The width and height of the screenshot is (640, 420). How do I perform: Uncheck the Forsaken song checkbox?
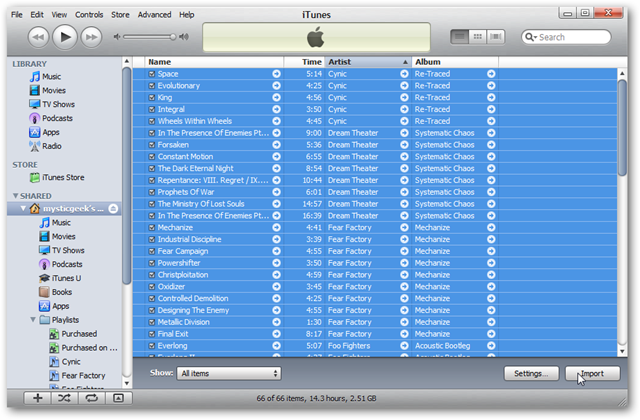(x=152, y=145)
